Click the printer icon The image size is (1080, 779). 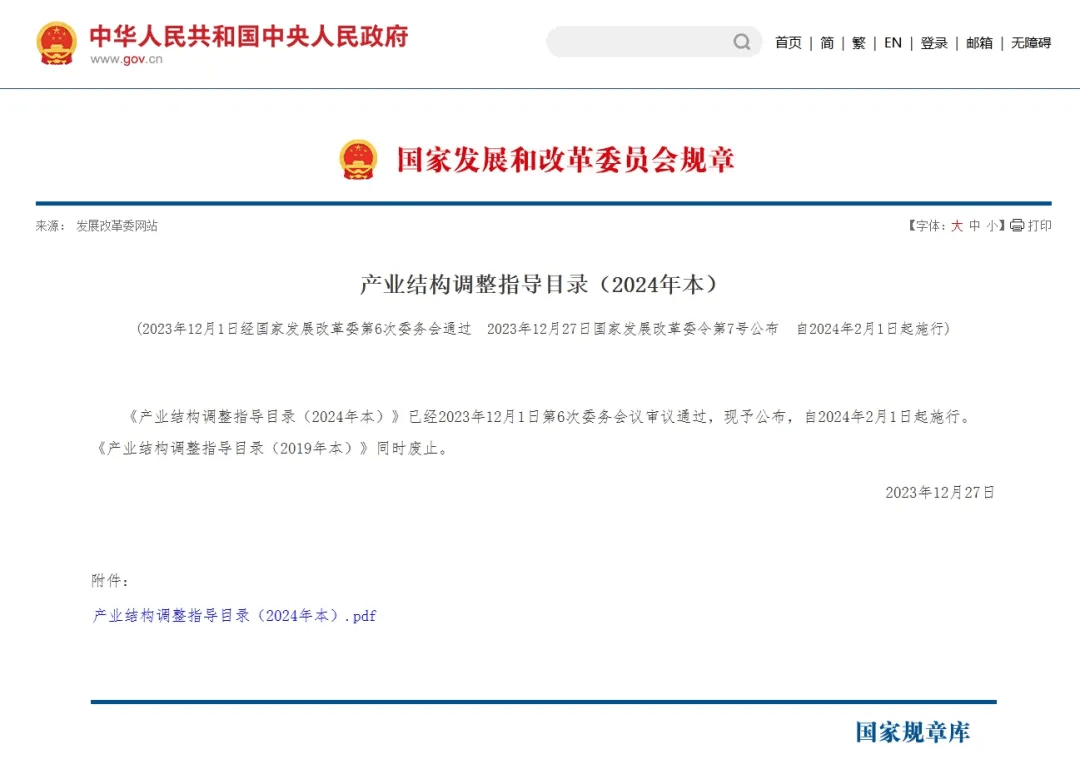pos(1017,226)
